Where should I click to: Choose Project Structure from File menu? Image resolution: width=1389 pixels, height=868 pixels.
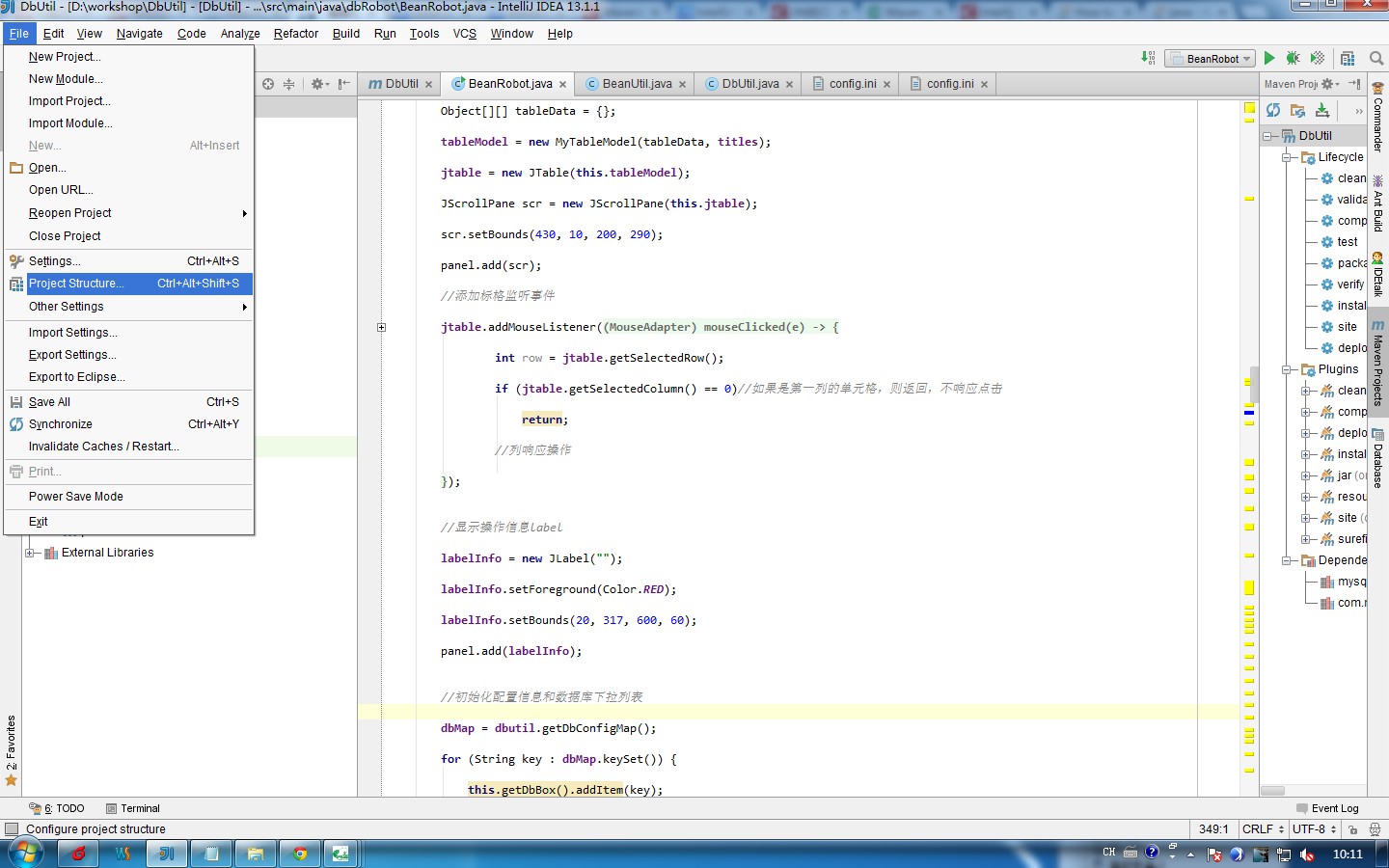[128, 284]
